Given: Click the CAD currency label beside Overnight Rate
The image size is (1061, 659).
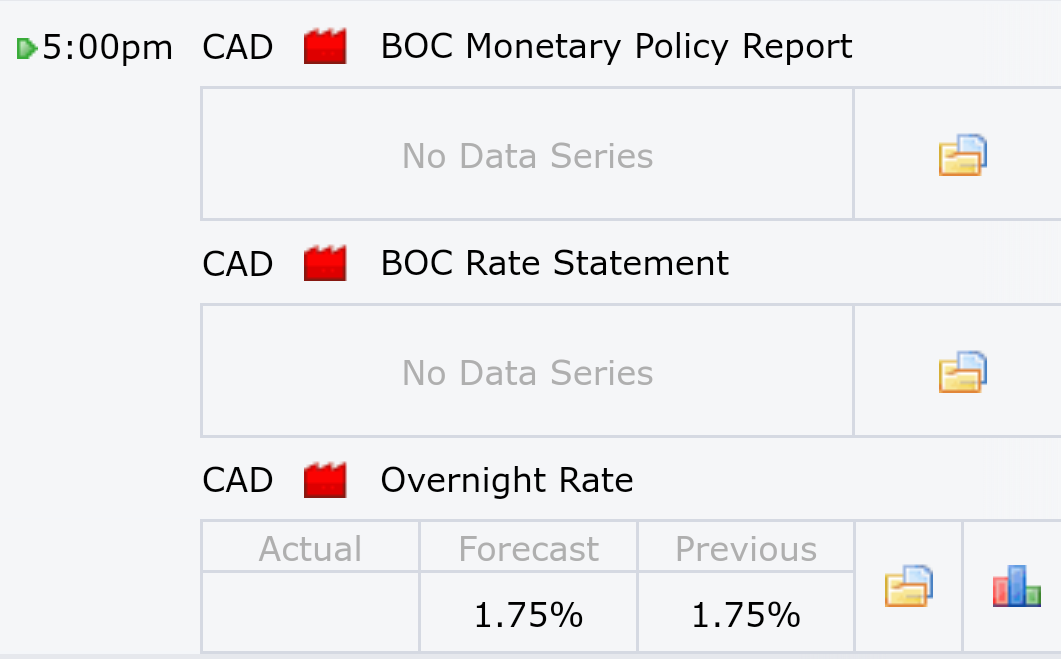Looking at the screenshot, I should [238, 480].
